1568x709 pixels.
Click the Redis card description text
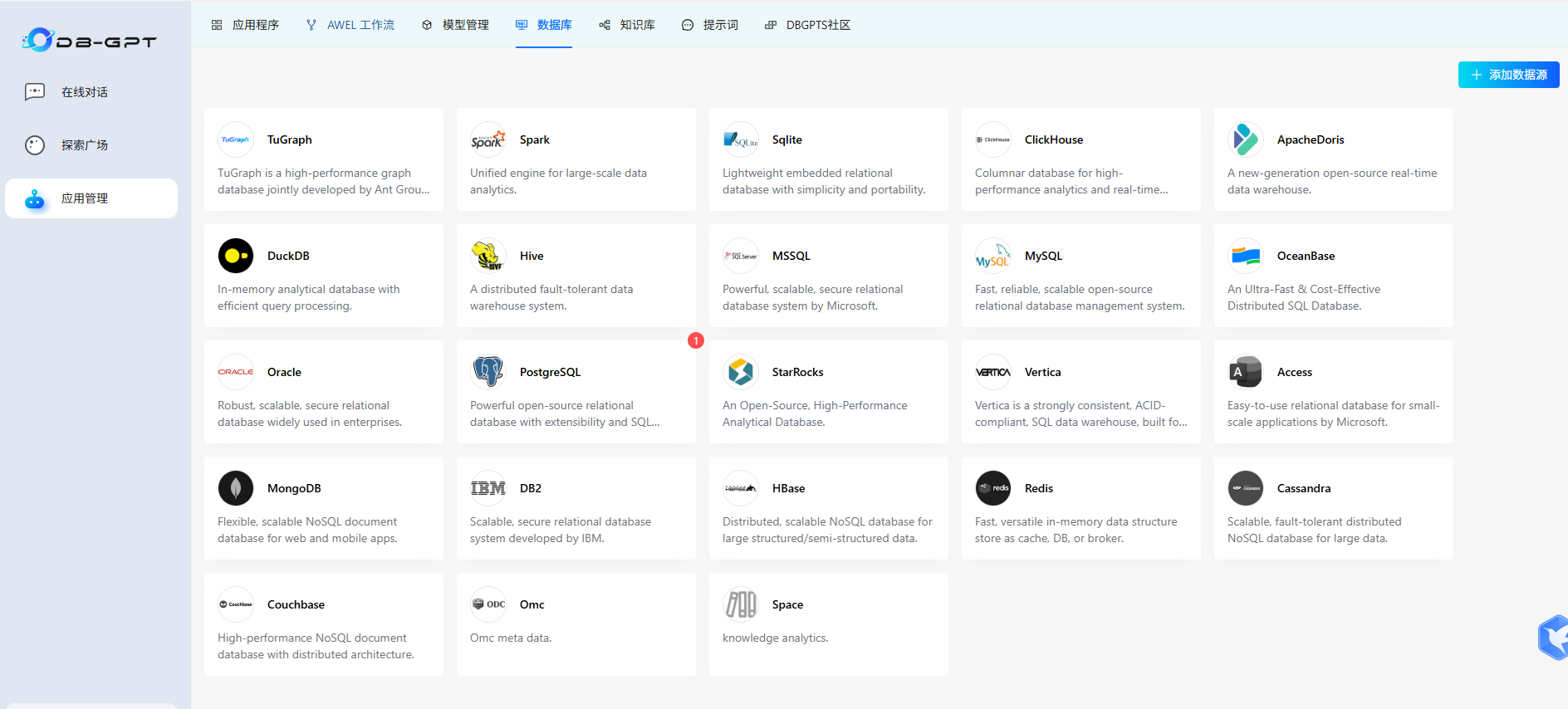point(1076,530)
